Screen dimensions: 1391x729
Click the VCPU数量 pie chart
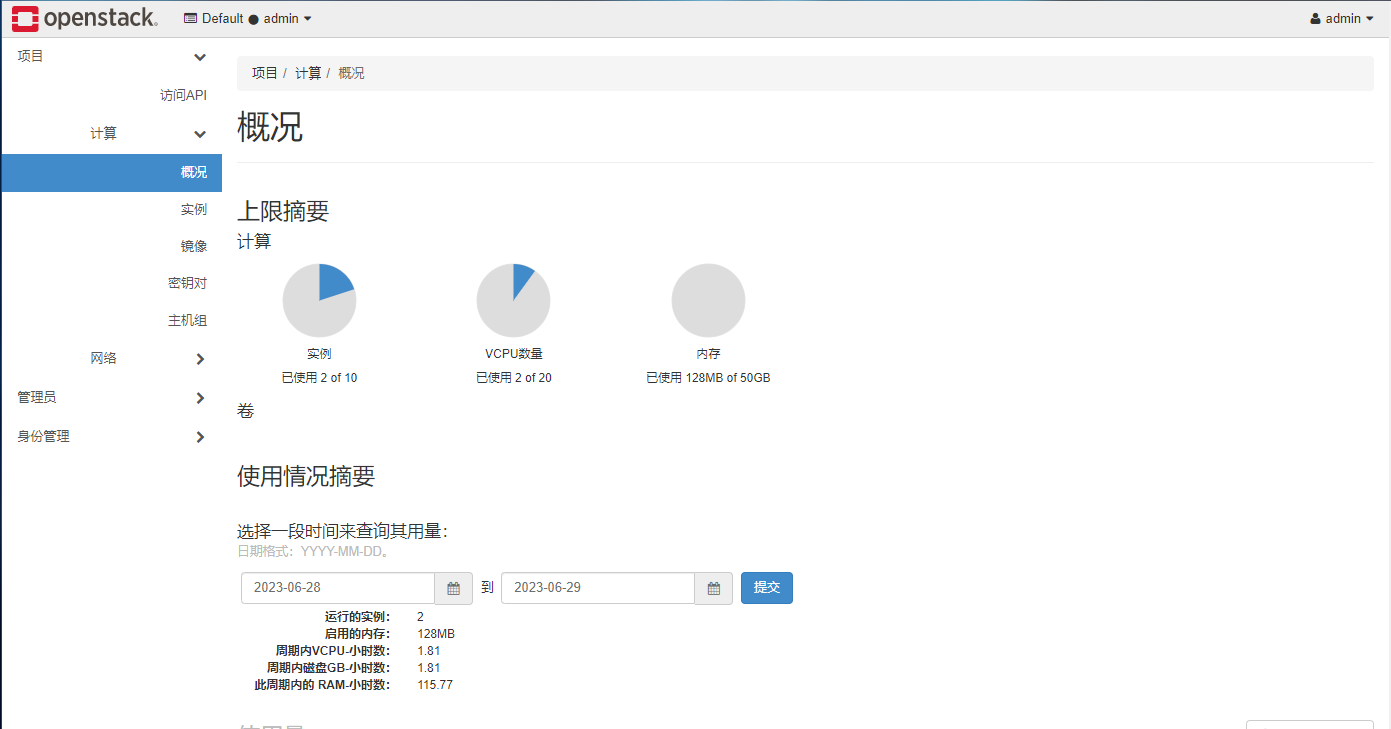pyautogui.click(x=513, y=299)
